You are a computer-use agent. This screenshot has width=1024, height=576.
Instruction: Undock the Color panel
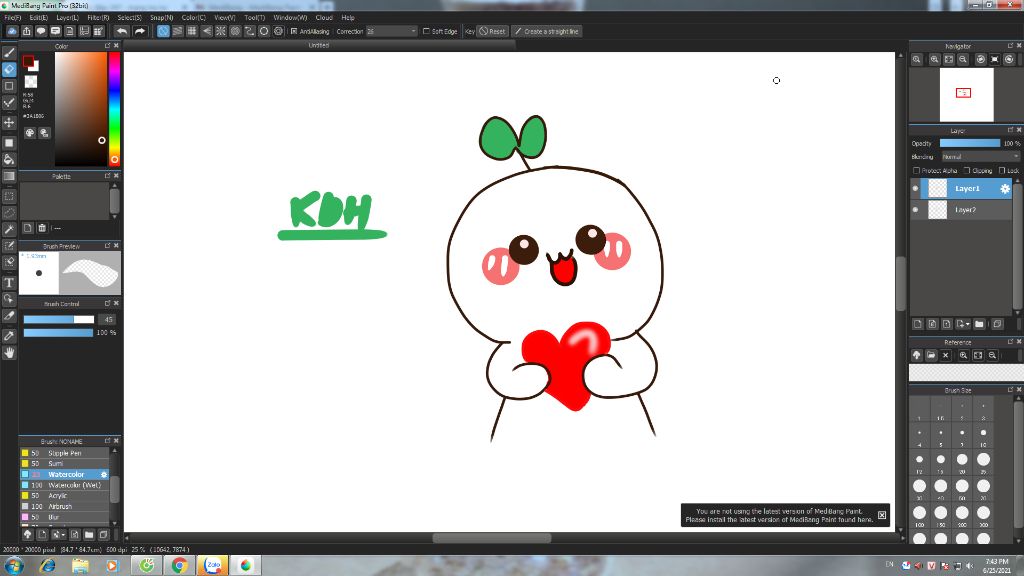coord(108,46)
